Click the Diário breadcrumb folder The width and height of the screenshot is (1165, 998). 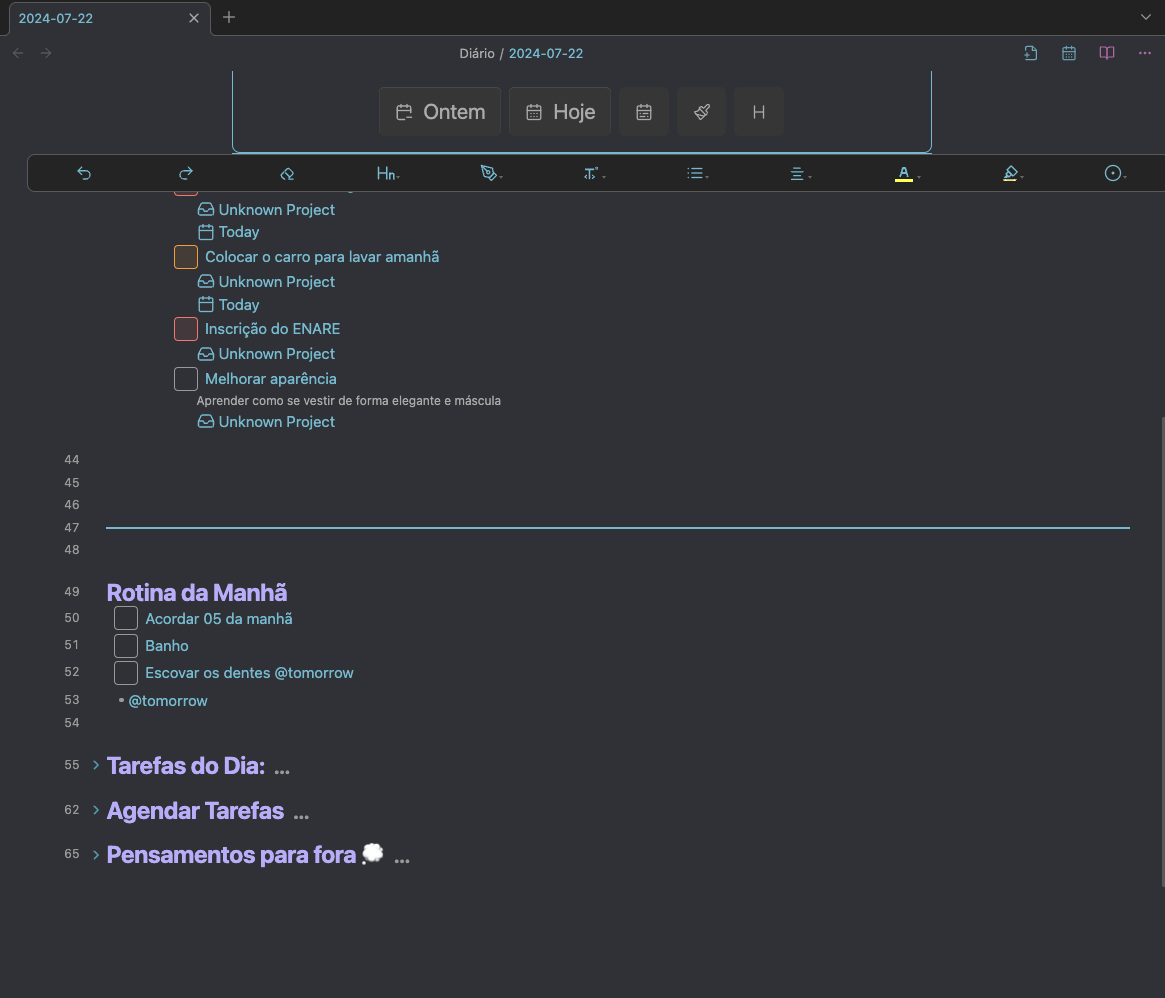pyautogui.click(x=477, y=54)
